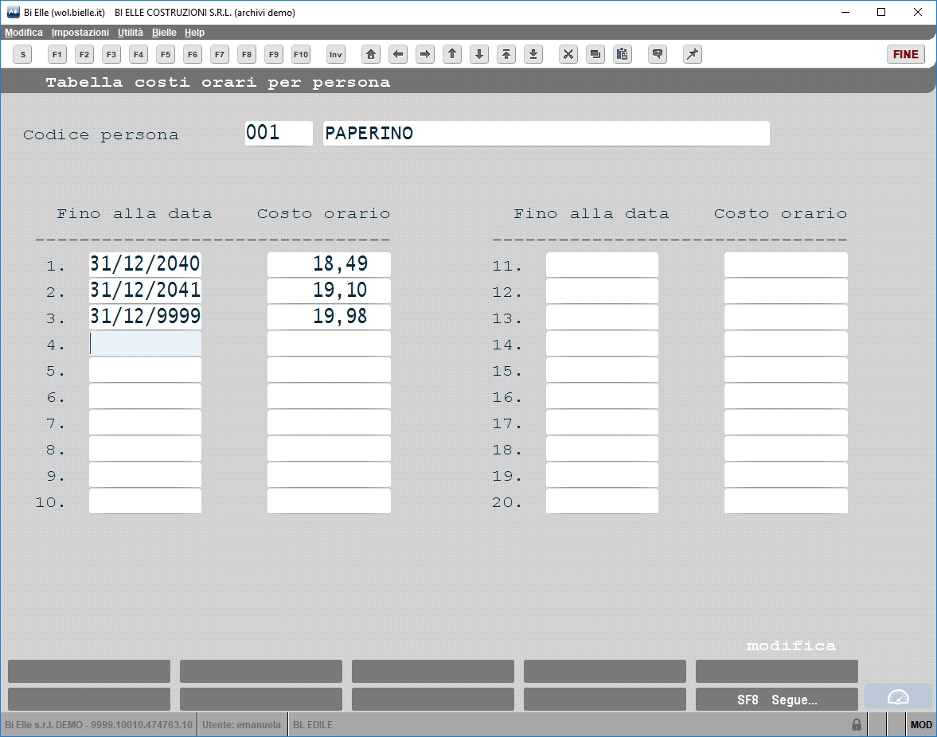Click the home arrow toolbar icon
Image resolution: width=937 pixels, height=737 pixels.
pos(371,54)
